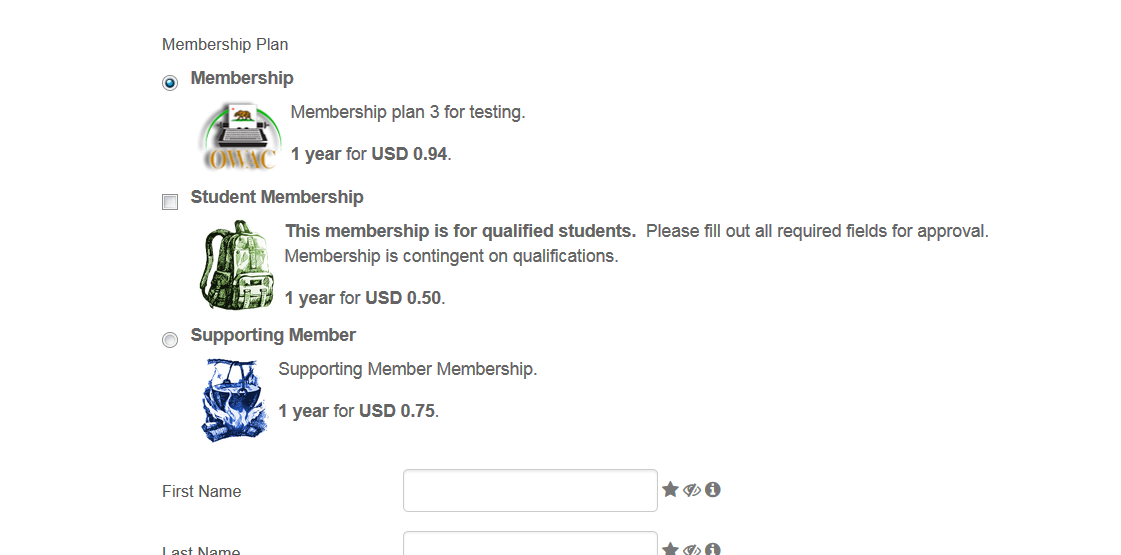
Task: Click the bold Membership plan title
Action: pyautogui.click(x=242, y=78)
